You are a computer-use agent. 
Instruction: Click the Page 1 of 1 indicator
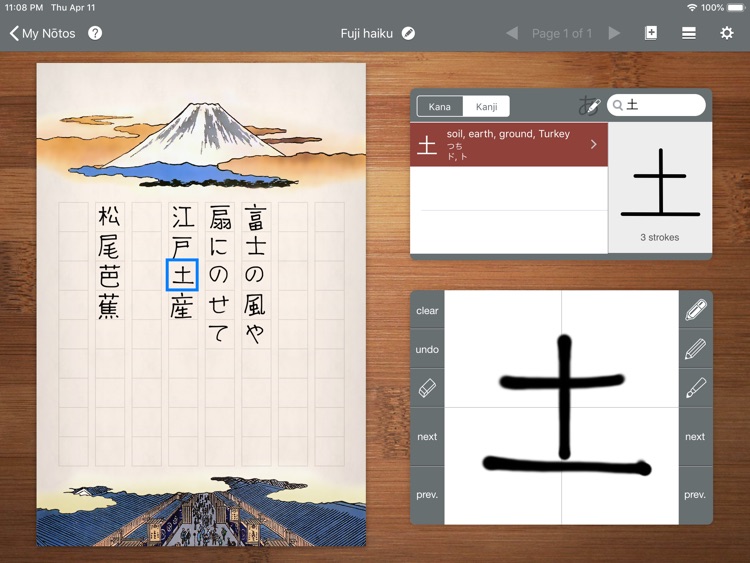click(x=562, y=33)
